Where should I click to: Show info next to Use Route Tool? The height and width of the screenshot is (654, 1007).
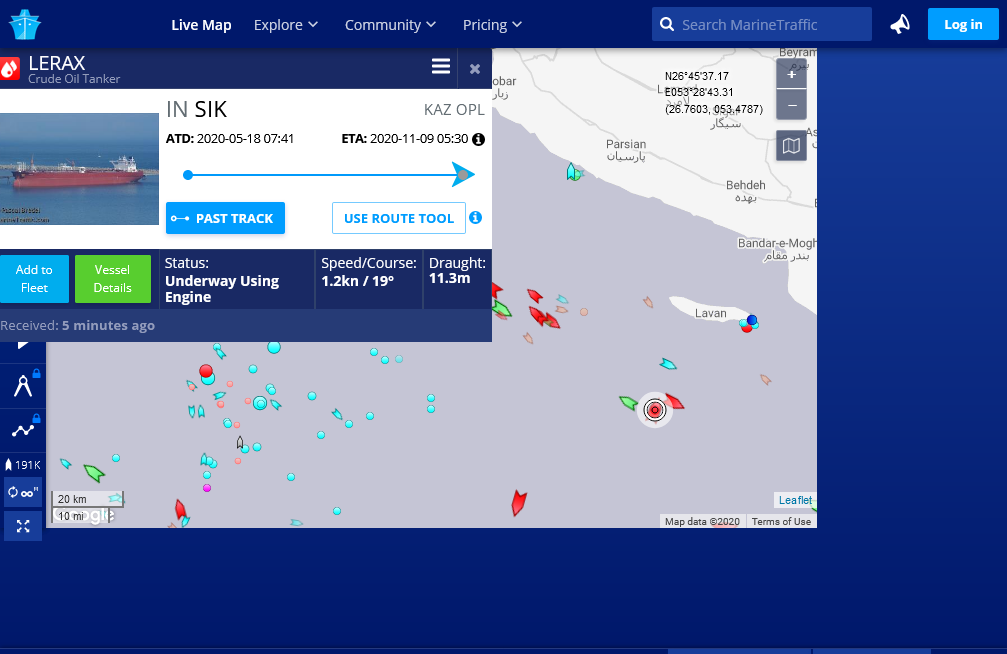click(x=475, y=218)
